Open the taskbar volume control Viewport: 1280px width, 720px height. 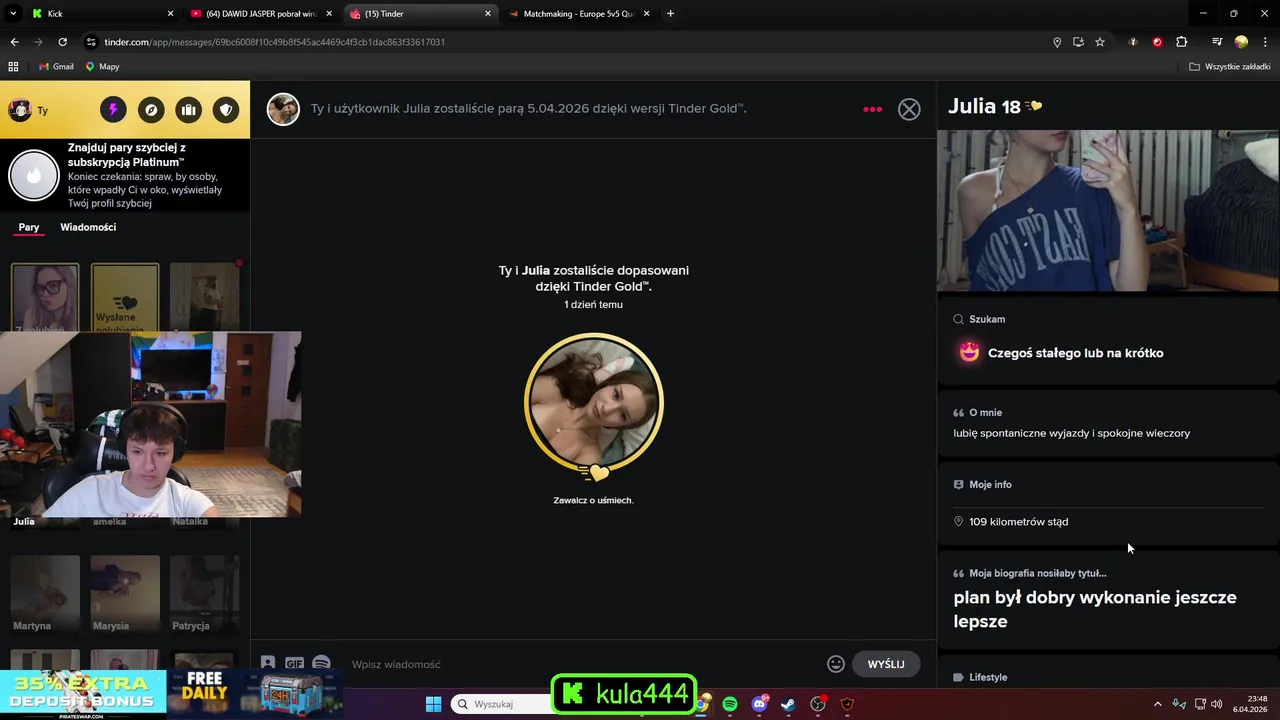pos(1216,704)
